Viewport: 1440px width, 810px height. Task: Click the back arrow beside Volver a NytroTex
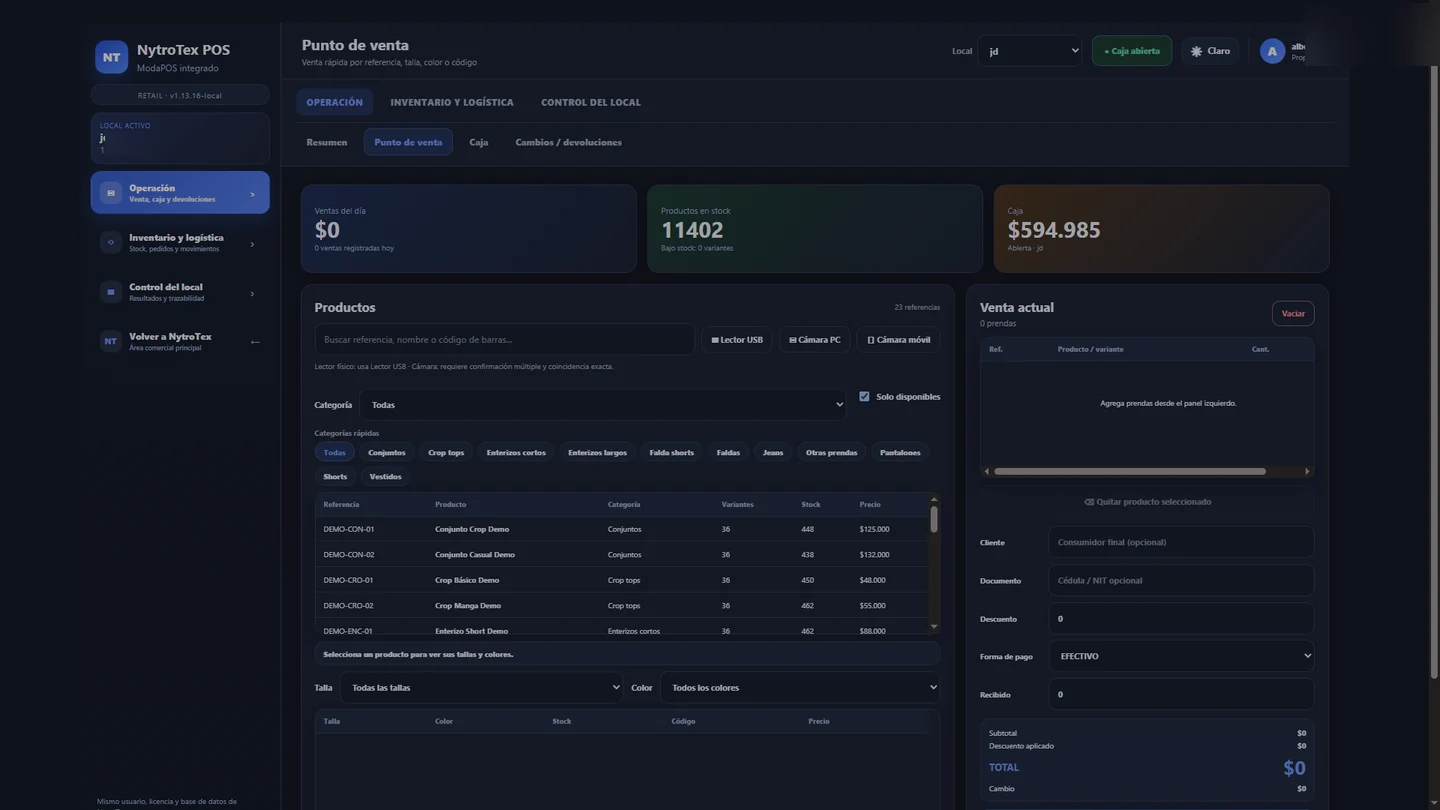coord(255,342)
